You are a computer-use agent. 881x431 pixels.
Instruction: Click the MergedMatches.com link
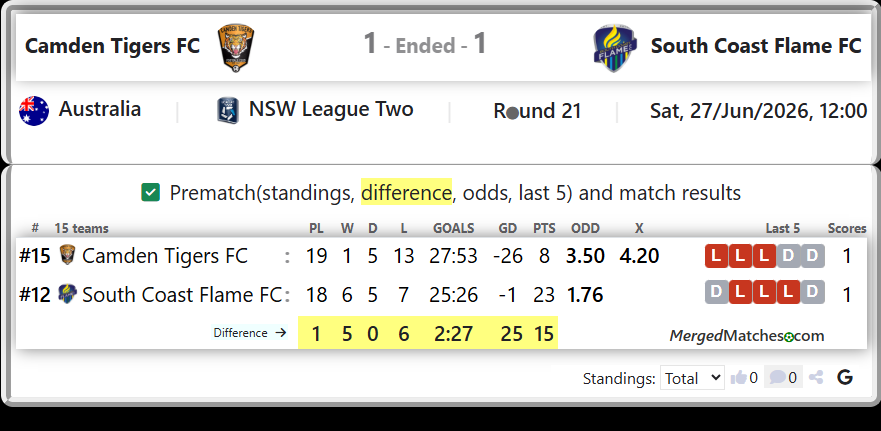pyautogui.click(x=747, y=336)
